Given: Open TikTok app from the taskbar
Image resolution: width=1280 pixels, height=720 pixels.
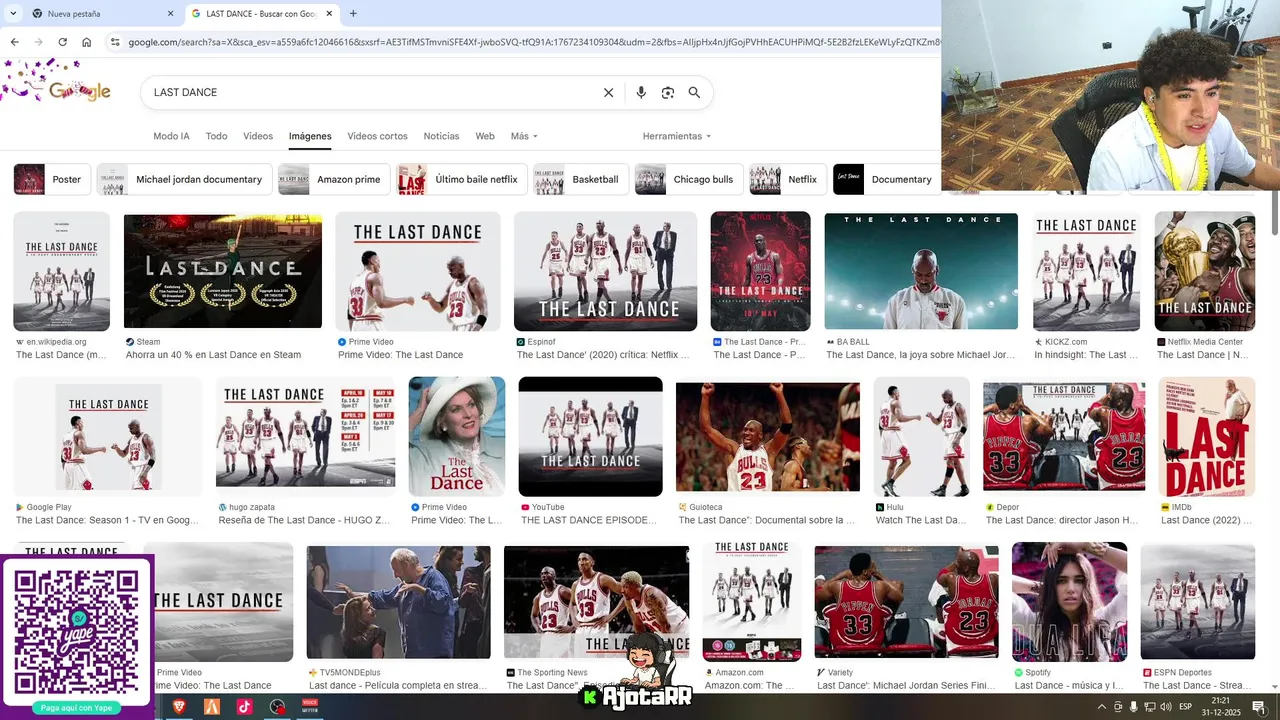Looking at the screenshot, I should (245, 706).
